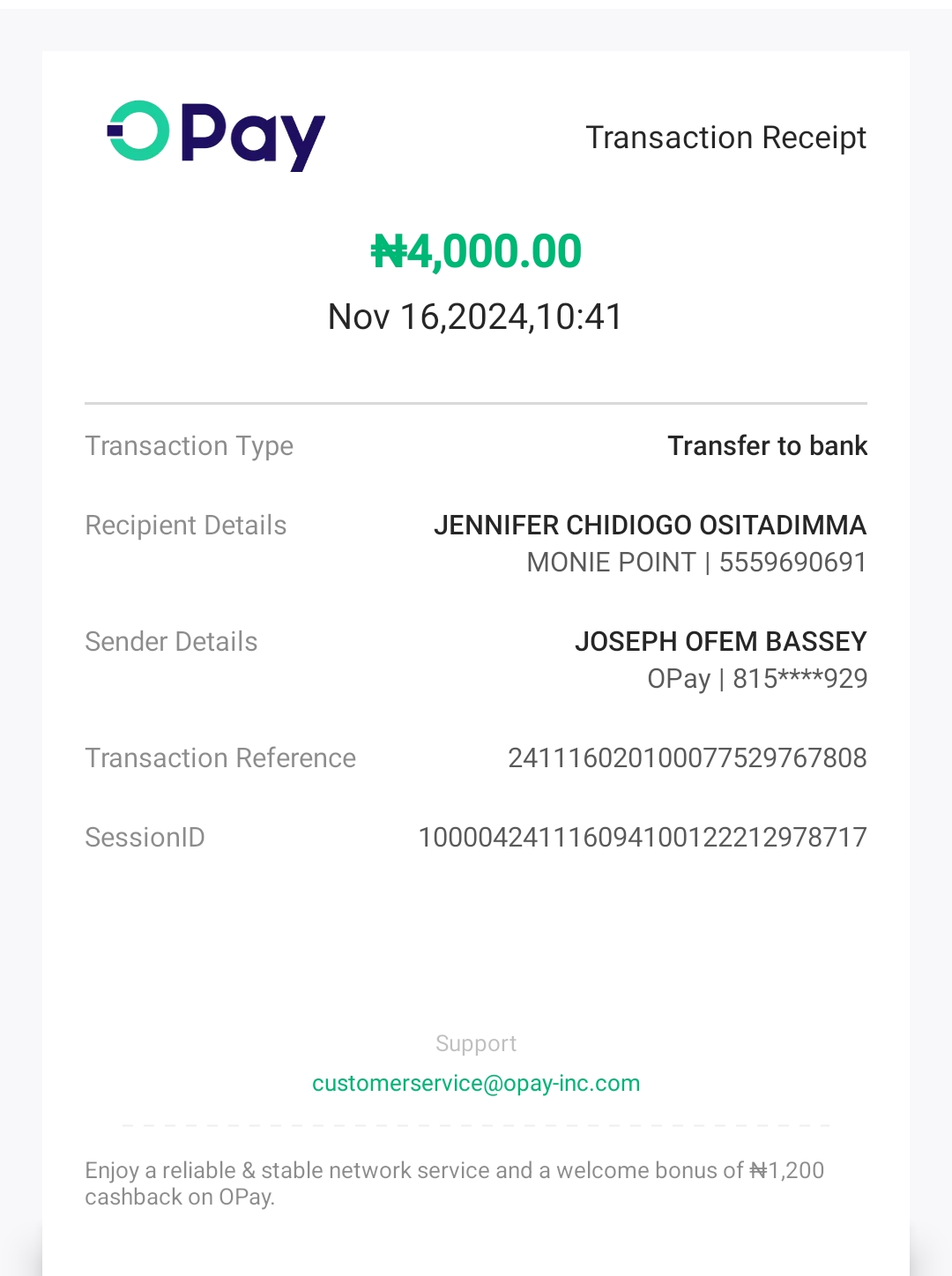Tap the Sender Details label

click(x=171, y=642)
